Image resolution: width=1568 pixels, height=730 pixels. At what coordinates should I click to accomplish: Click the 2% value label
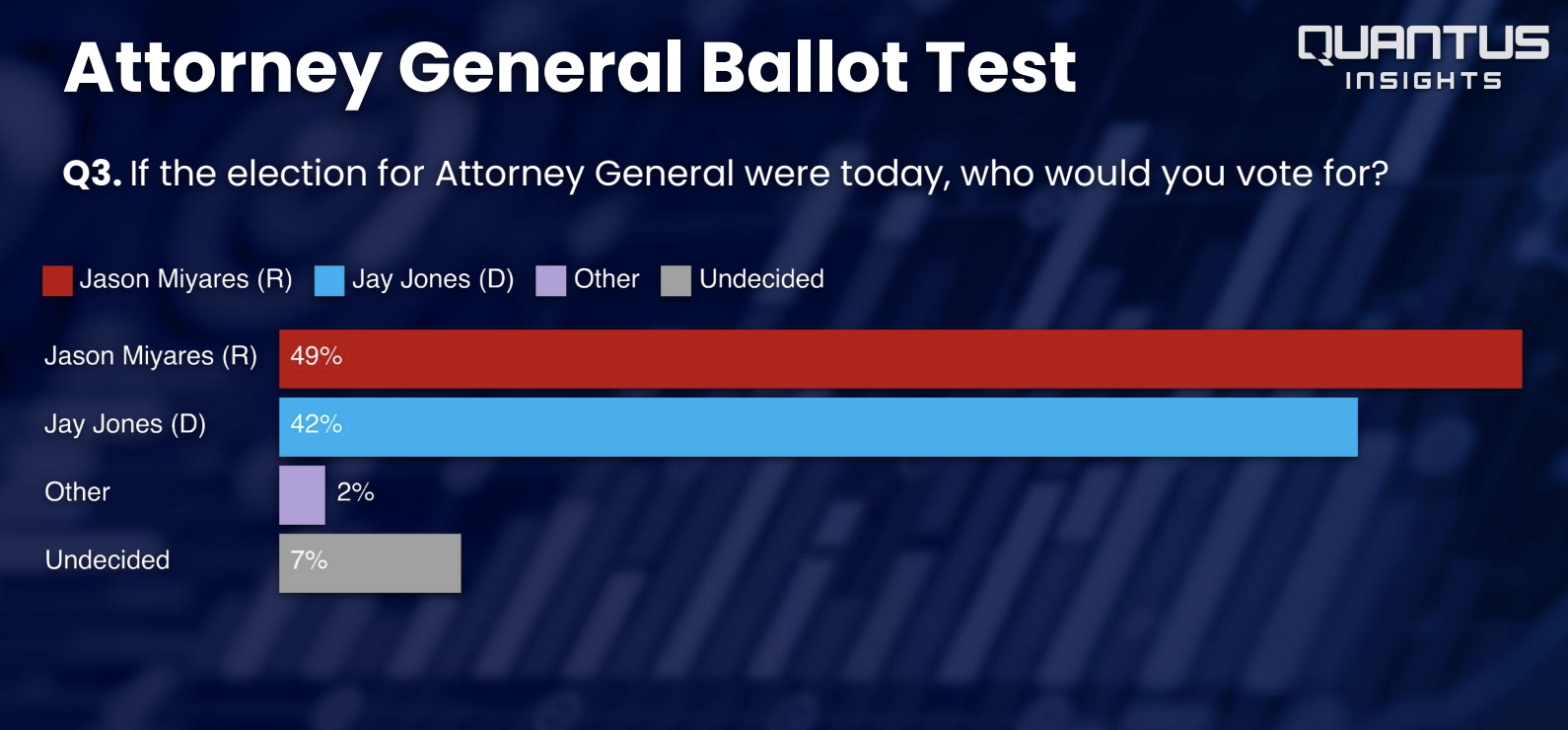coord(355,492)
